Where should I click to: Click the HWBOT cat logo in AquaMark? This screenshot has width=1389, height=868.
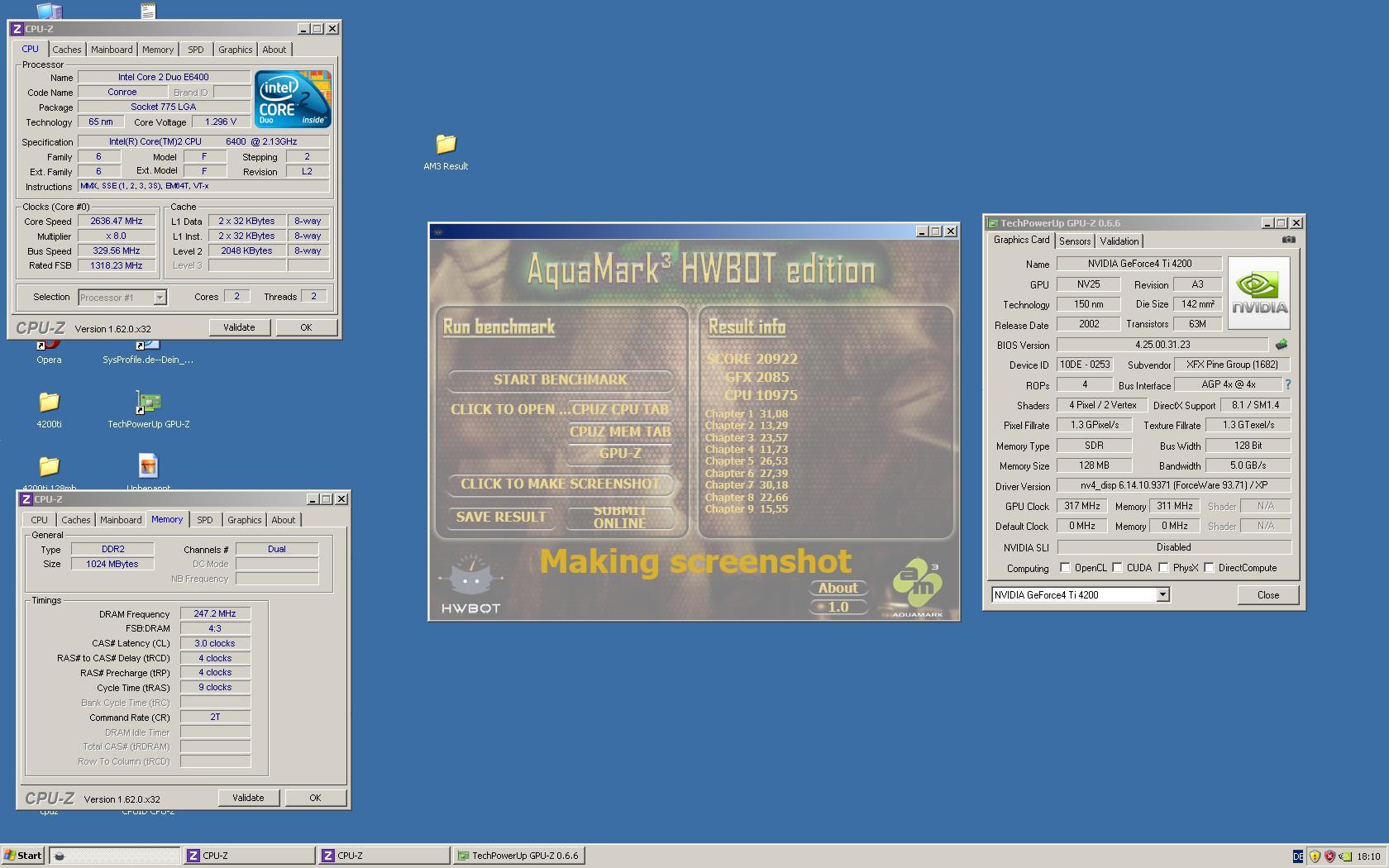(x=470, y=584)
